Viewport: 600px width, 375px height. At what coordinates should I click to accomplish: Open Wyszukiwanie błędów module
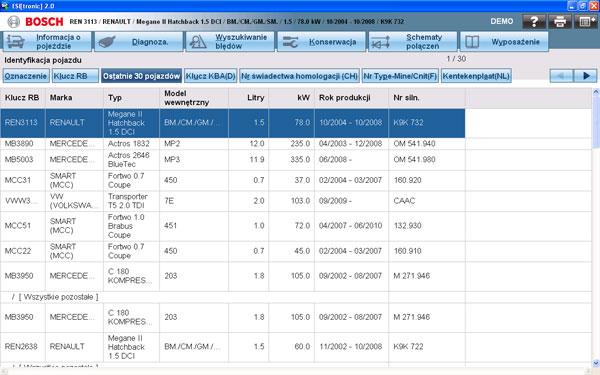pos(230,42)
